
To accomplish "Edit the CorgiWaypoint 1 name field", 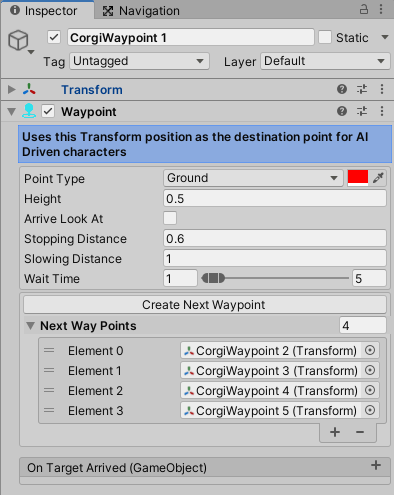I will [191, 37].
